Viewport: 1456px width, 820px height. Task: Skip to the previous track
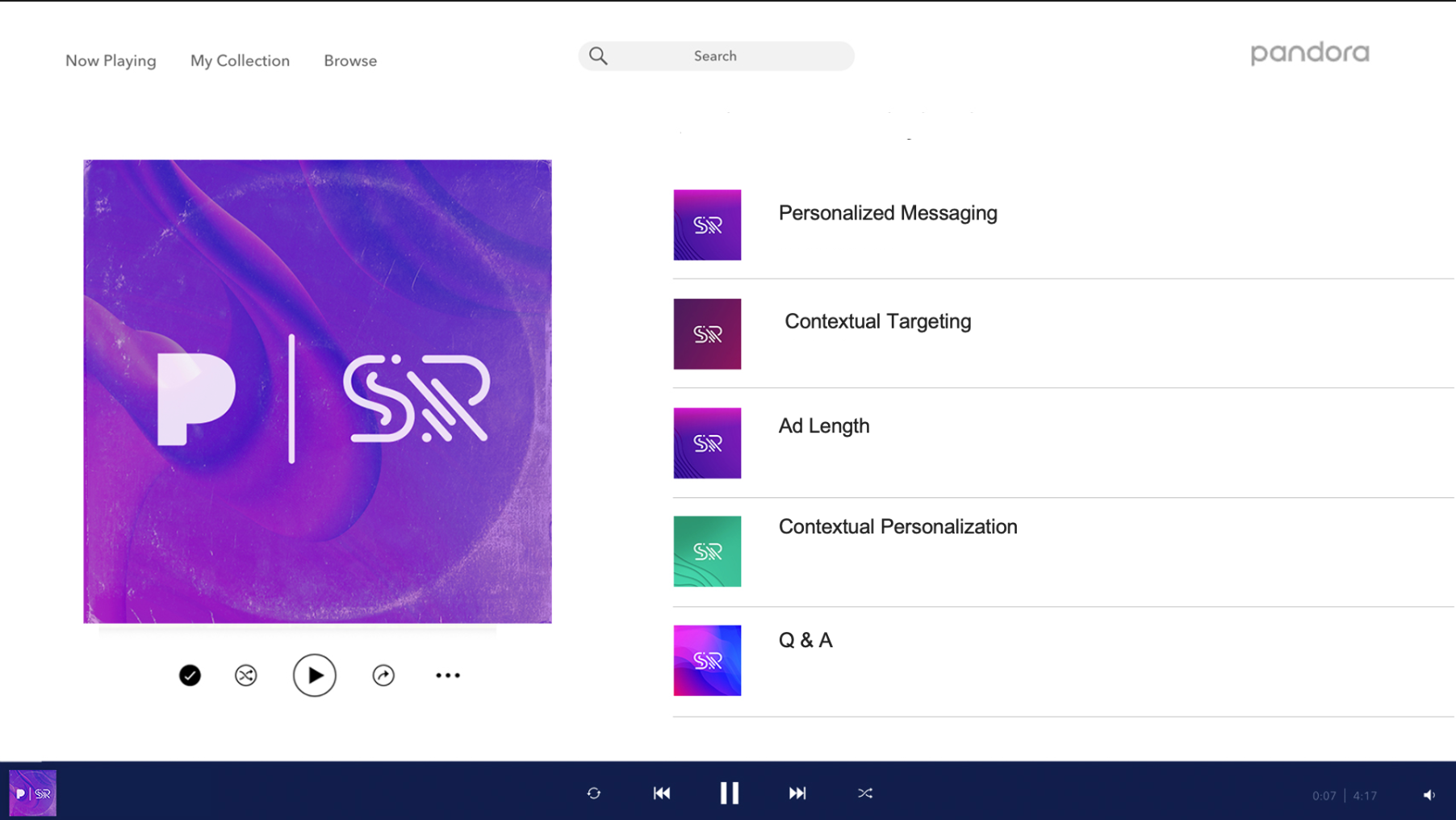[x=662, y=793]
